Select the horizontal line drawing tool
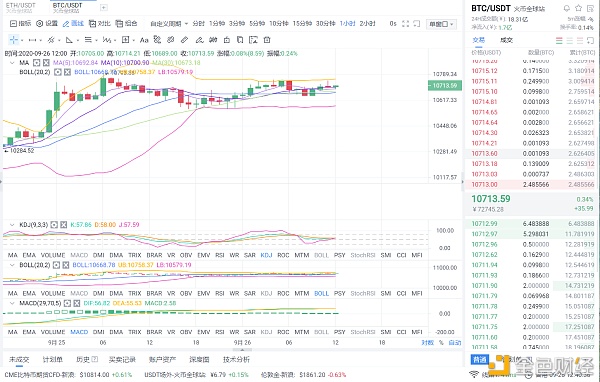 click(x=33, y=40)
